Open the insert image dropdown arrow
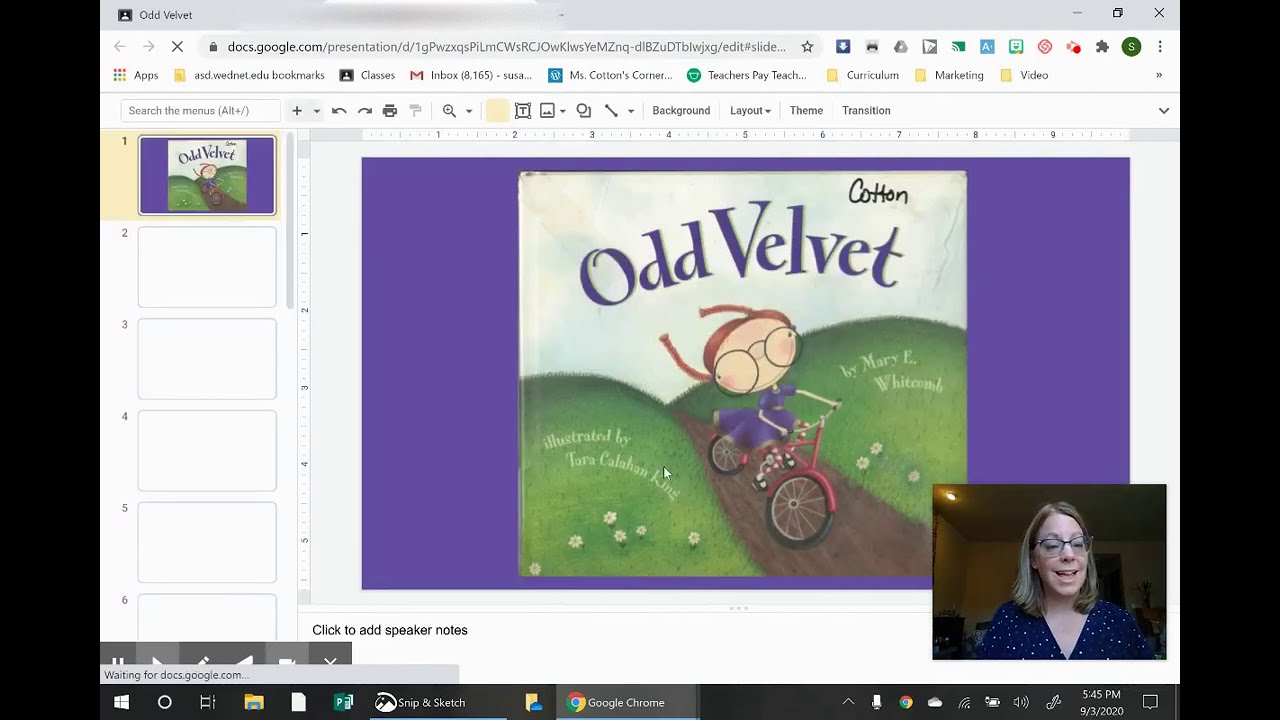Viewport: 1280px width, 720px height. pyautogui.click(x=563, y=111)
